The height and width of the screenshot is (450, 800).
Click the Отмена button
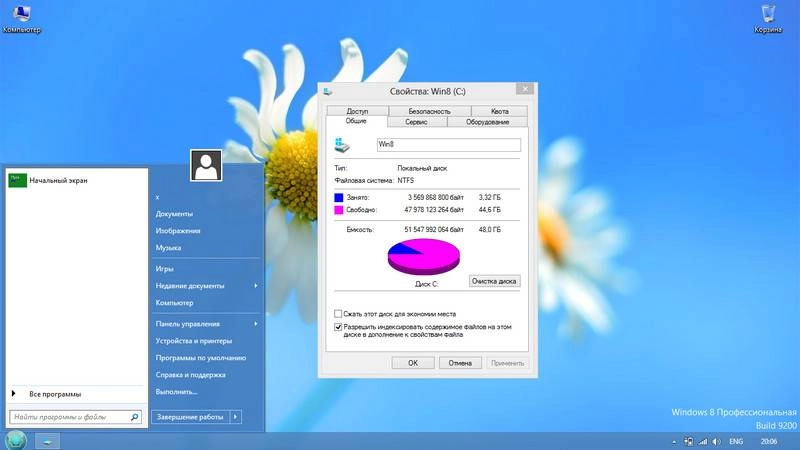click(x=460, y=363)
